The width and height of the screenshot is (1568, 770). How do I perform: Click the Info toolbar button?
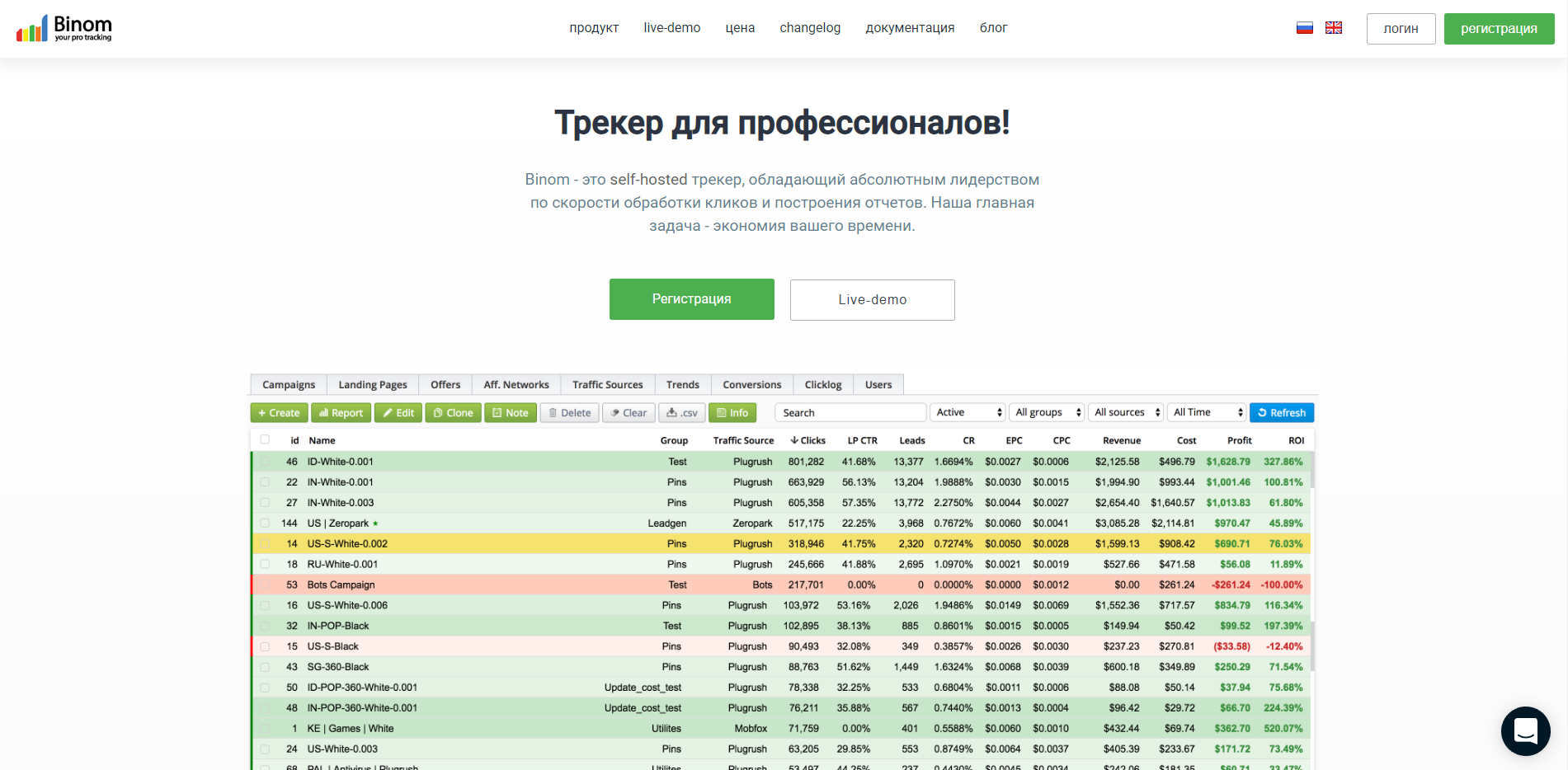732,413
